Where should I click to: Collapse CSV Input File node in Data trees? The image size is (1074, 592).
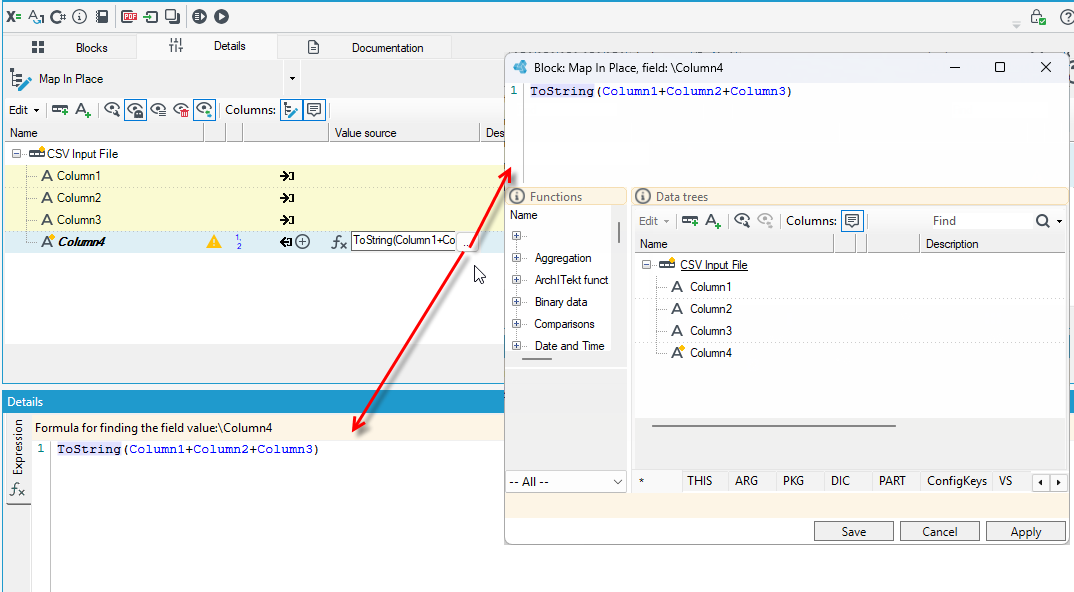point(646,265)
